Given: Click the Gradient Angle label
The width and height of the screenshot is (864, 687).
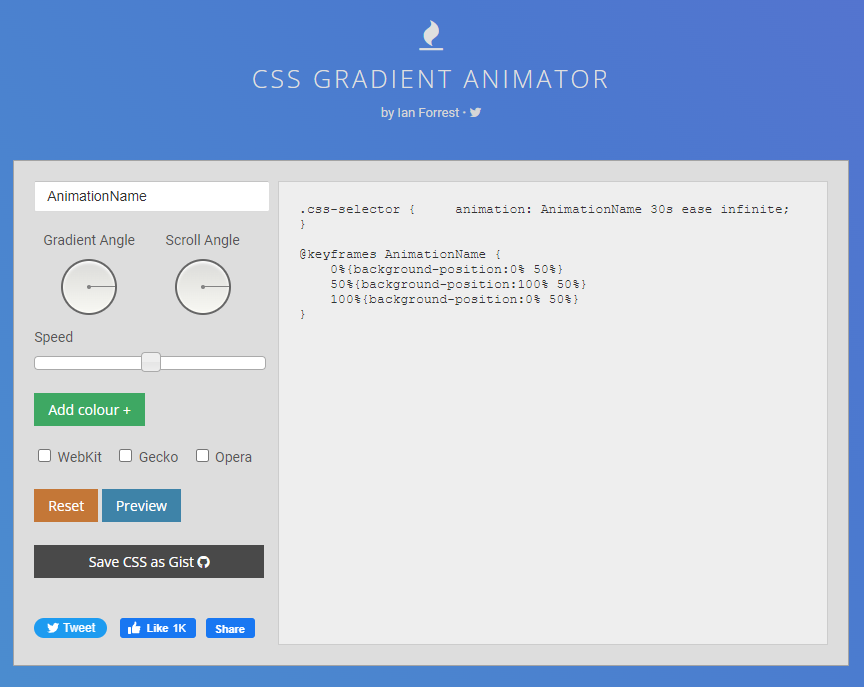Looking at the screenshot, I should (x=89, y=240).
